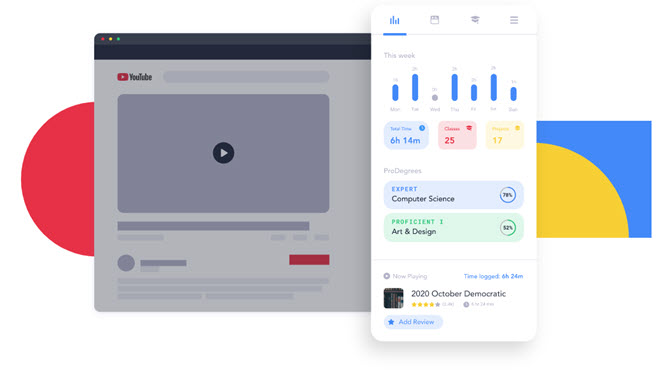The height and width of the screenshot is (370, 670).
Task: Click the 2020 October Democratic title
Action: [458, 294]
